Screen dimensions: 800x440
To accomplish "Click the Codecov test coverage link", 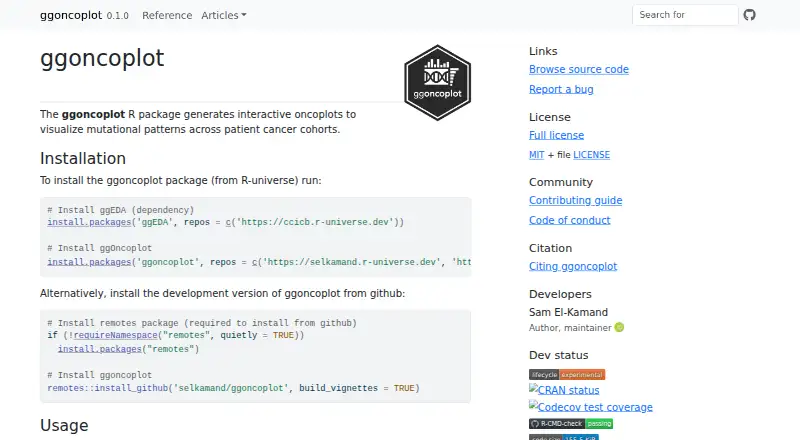I will click(x=591, y=407).
